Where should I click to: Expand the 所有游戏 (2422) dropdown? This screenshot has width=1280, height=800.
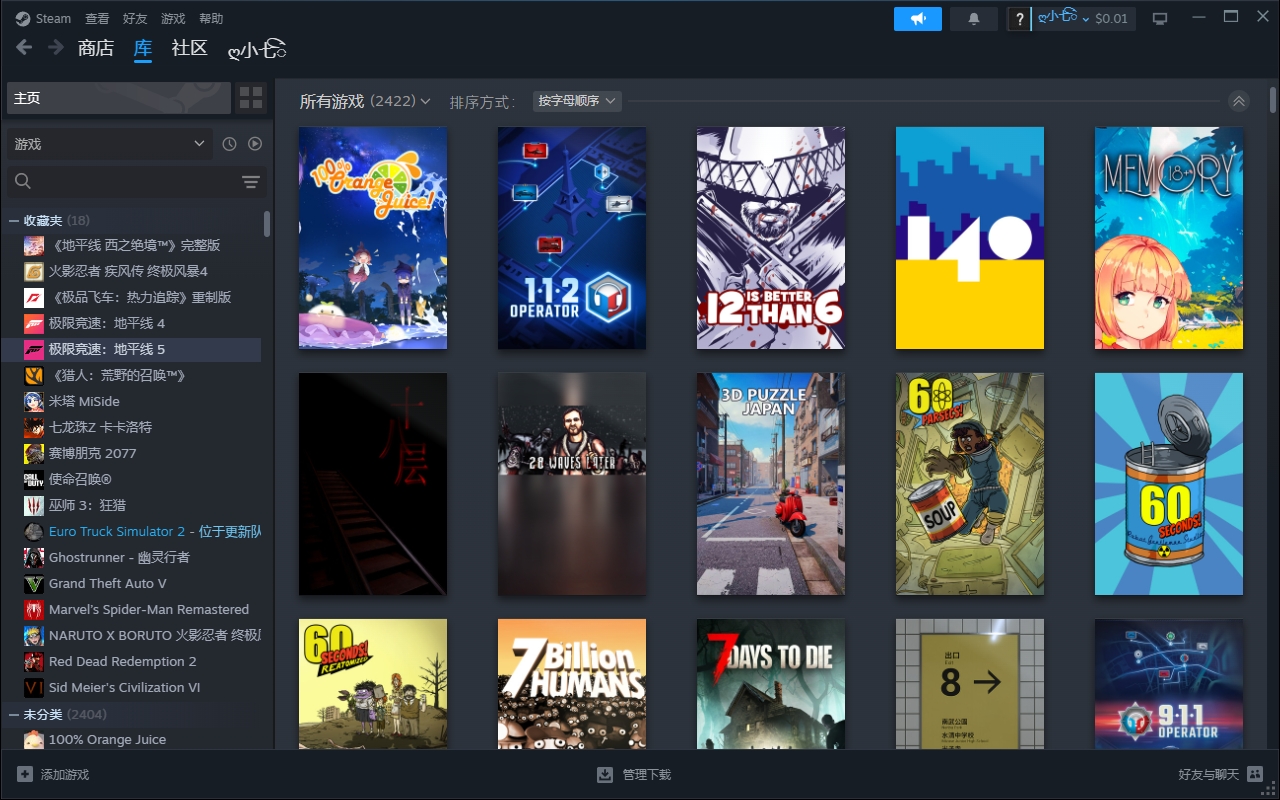click(365, 101)
